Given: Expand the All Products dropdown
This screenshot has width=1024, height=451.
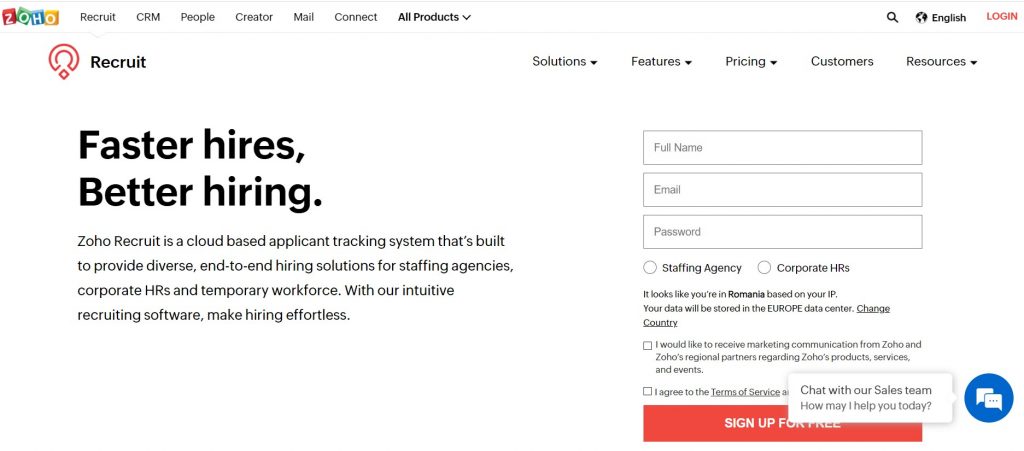Looking at the screenshot, I should pos(434,18).
